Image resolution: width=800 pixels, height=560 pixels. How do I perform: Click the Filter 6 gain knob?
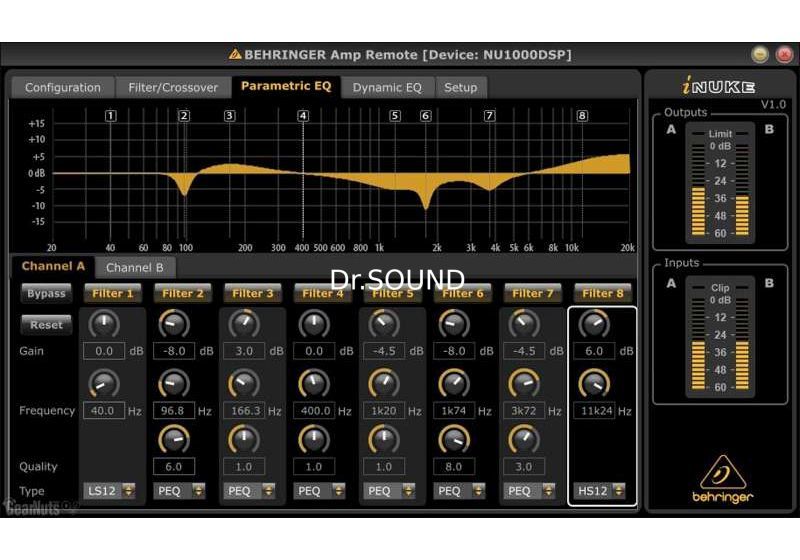pyautogui.click(x=454, y=323)
